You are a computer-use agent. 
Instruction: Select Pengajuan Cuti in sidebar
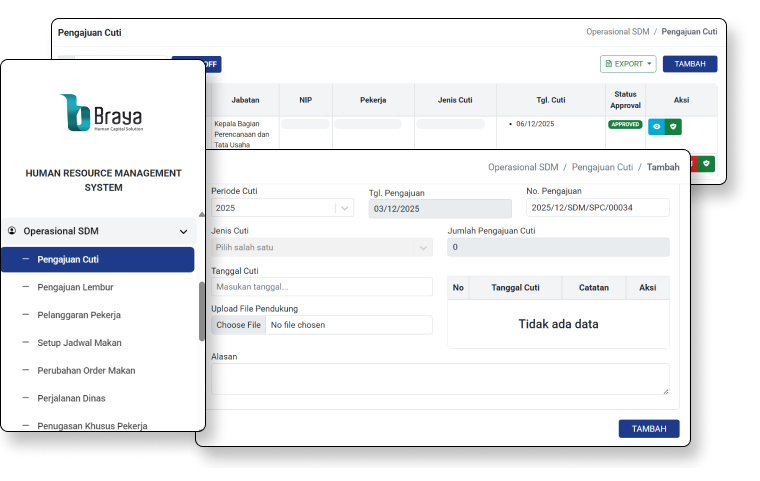(97, 260)
